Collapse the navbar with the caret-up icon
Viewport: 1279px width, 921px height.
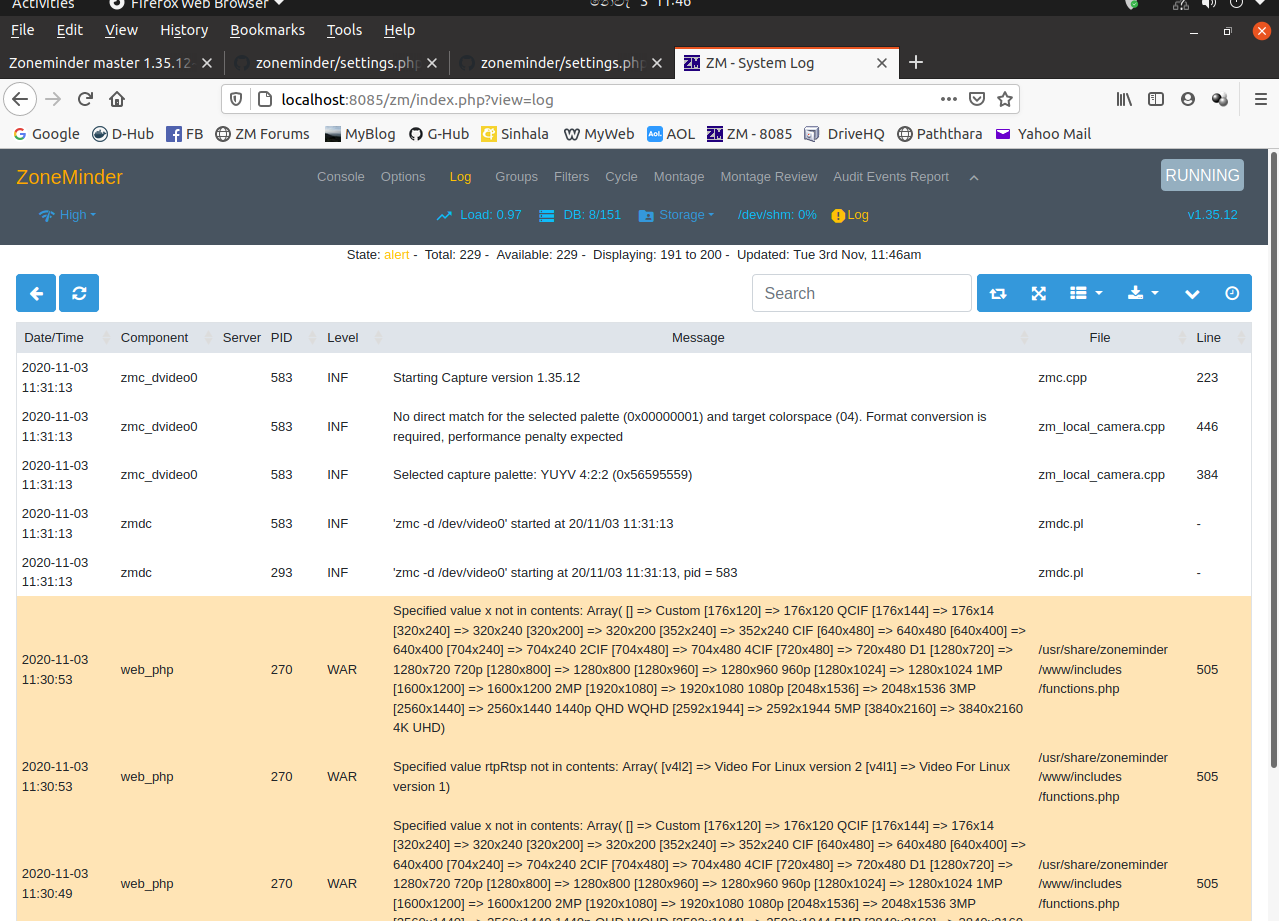click(x=974, y=178)
